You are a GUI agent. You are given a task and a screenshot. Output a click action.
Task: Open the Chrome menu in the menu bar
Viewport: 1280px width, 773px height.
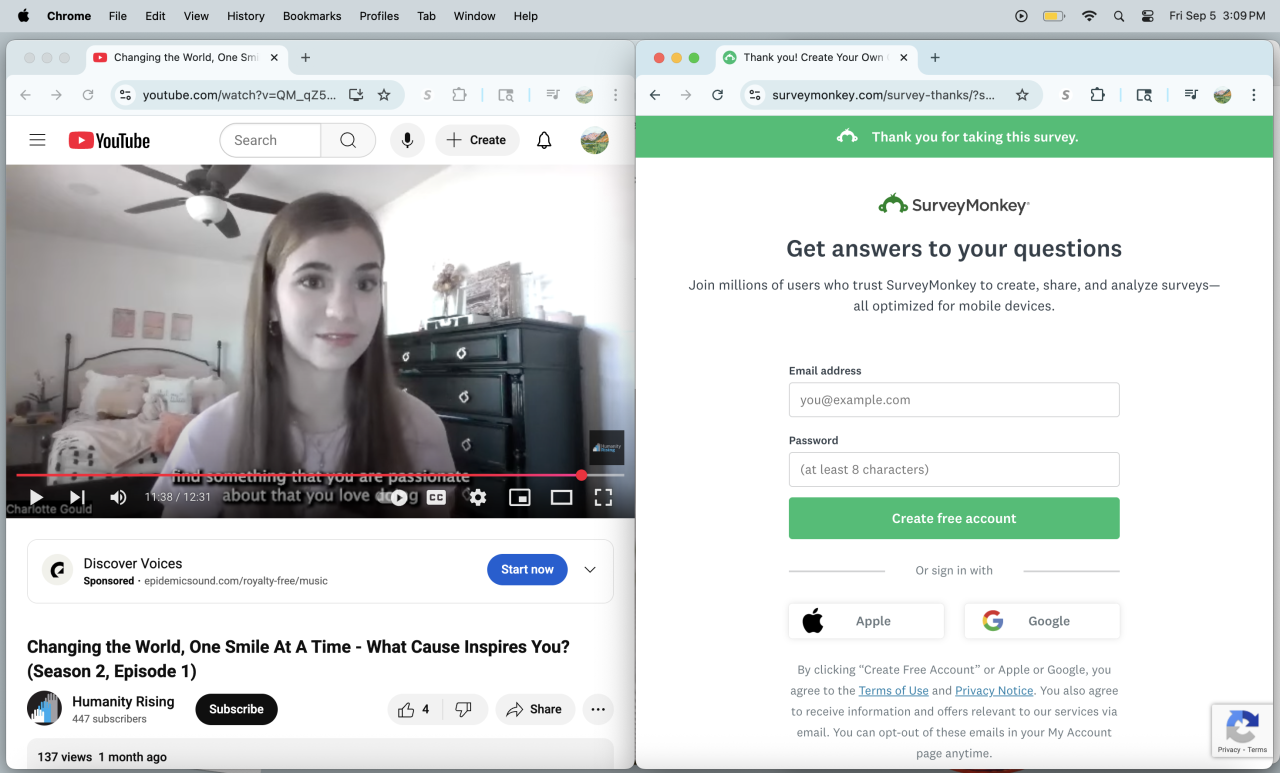point(69,16)
